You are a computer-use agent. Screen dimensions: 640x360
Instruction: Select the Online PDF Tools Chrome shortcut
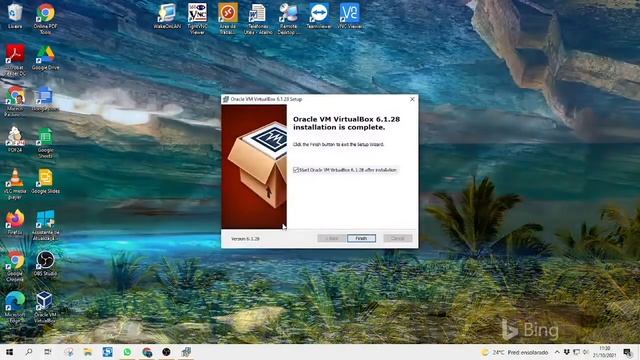(45, 19)
